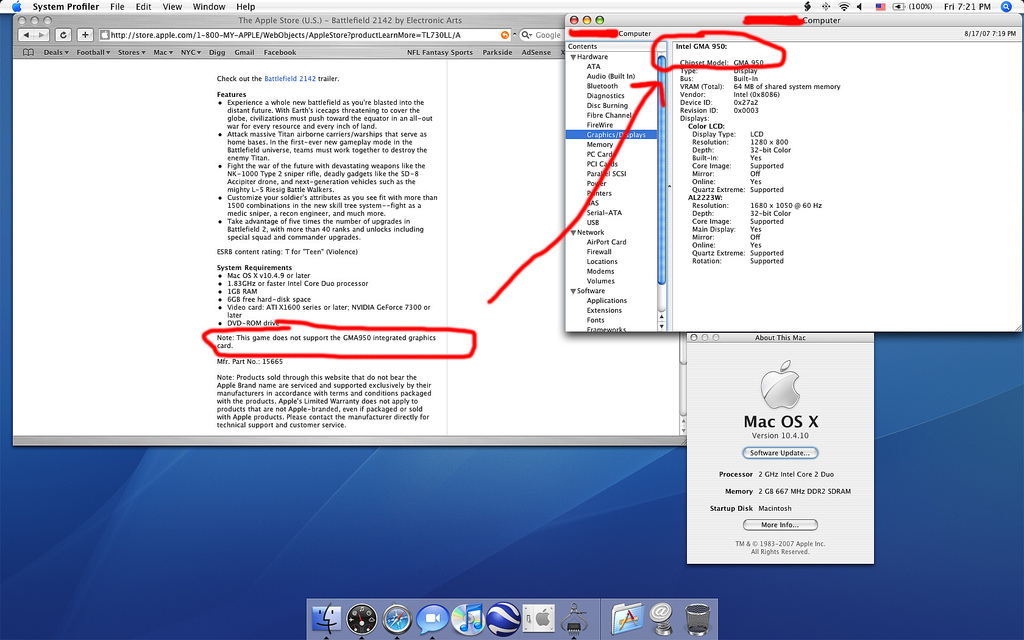The image size is (1024, 640).
Task: Open the Parkside bookmark
Action: pyautogui.click(x=497, y=52)
